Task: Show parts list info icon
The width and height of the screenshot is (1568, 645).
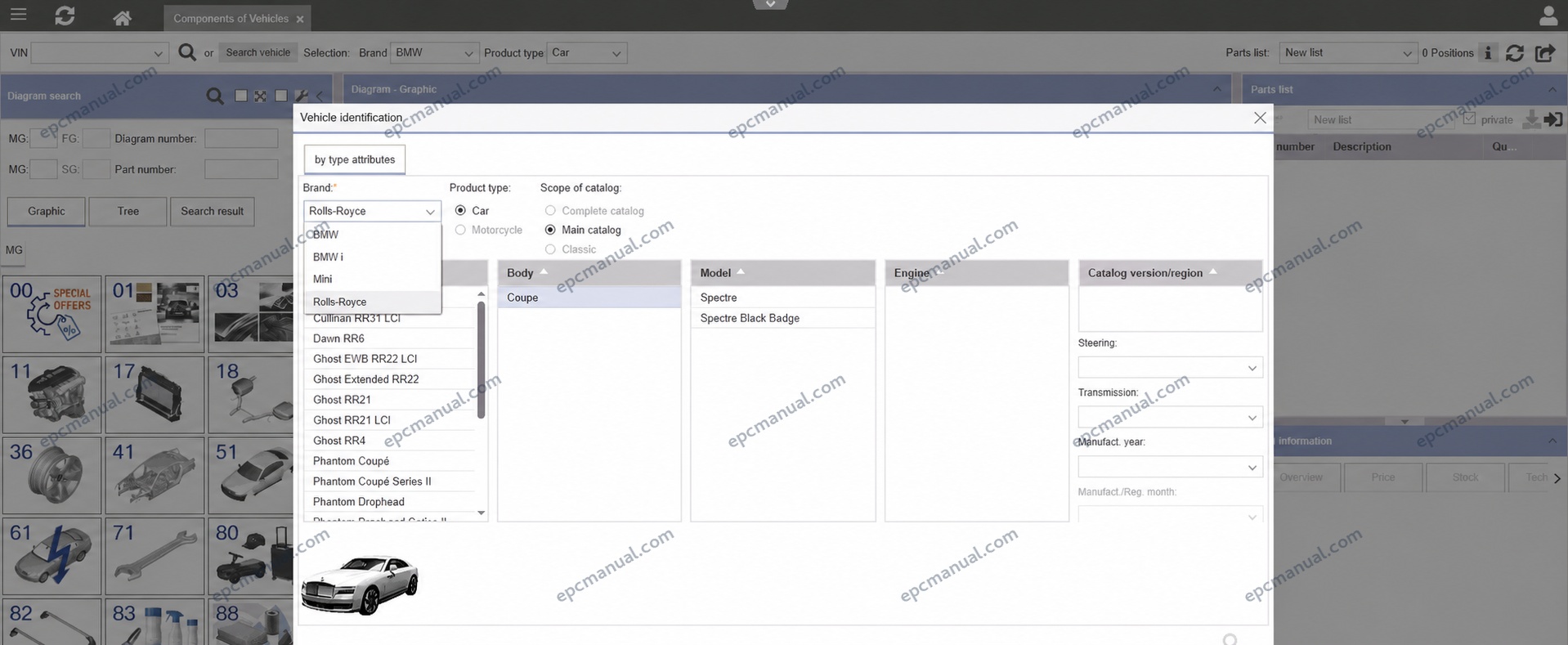Action: point(1488,52)
